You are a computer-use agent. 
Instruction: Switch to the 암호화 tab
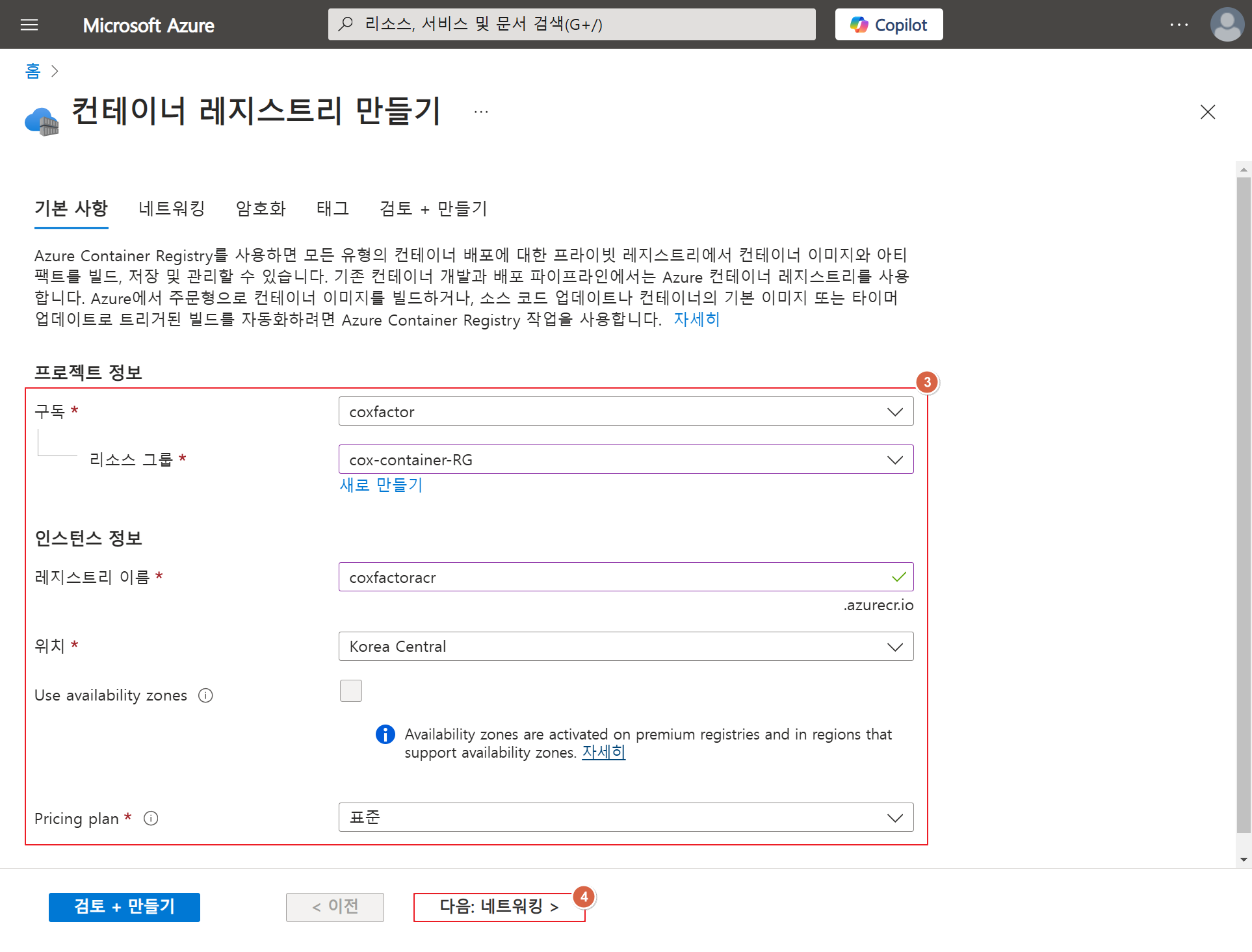(x=261, y=209)
